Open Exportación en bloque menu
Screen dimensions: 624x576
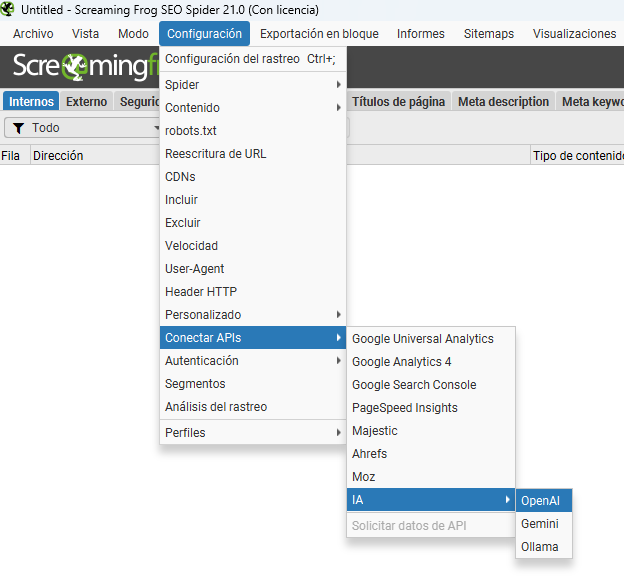(319, 34)
